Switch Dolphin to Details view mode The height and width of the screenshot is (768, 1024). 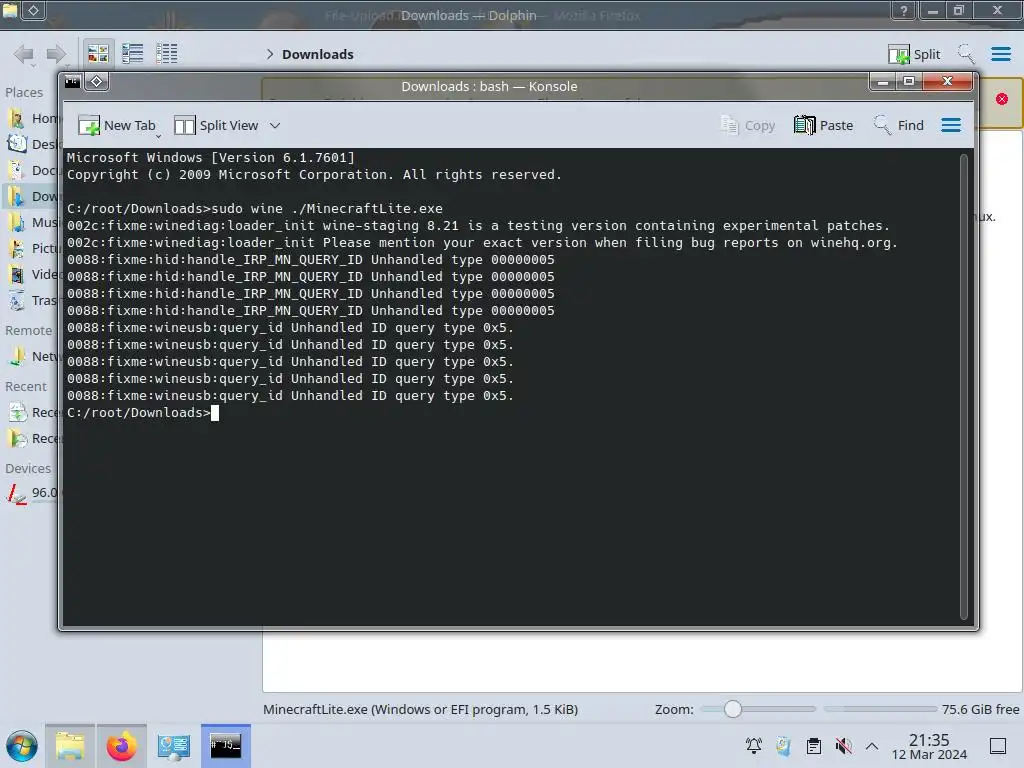point(167,54)
